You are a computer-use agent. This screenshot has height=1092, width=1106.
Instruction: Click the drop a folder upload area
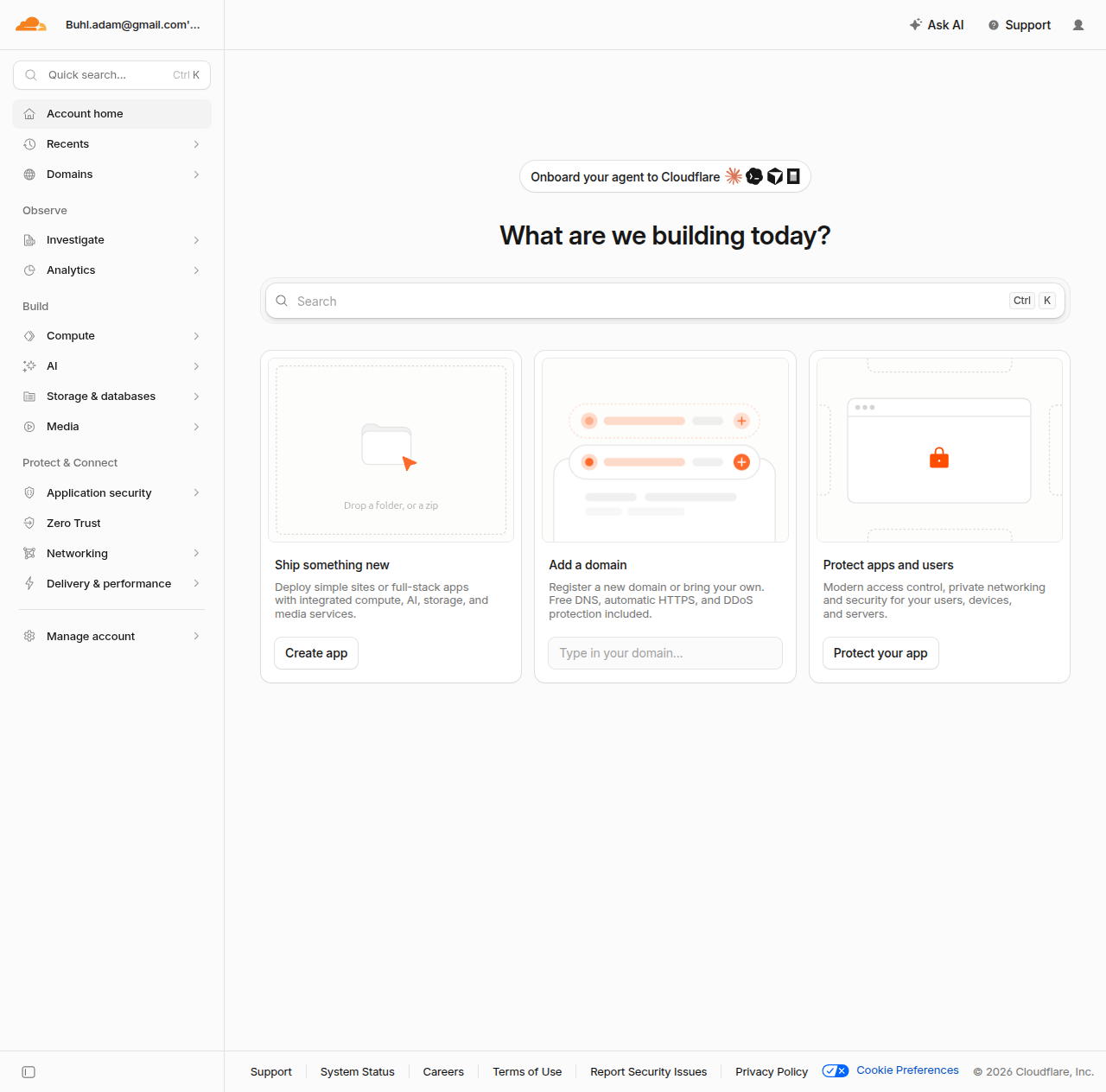(391, 450)
